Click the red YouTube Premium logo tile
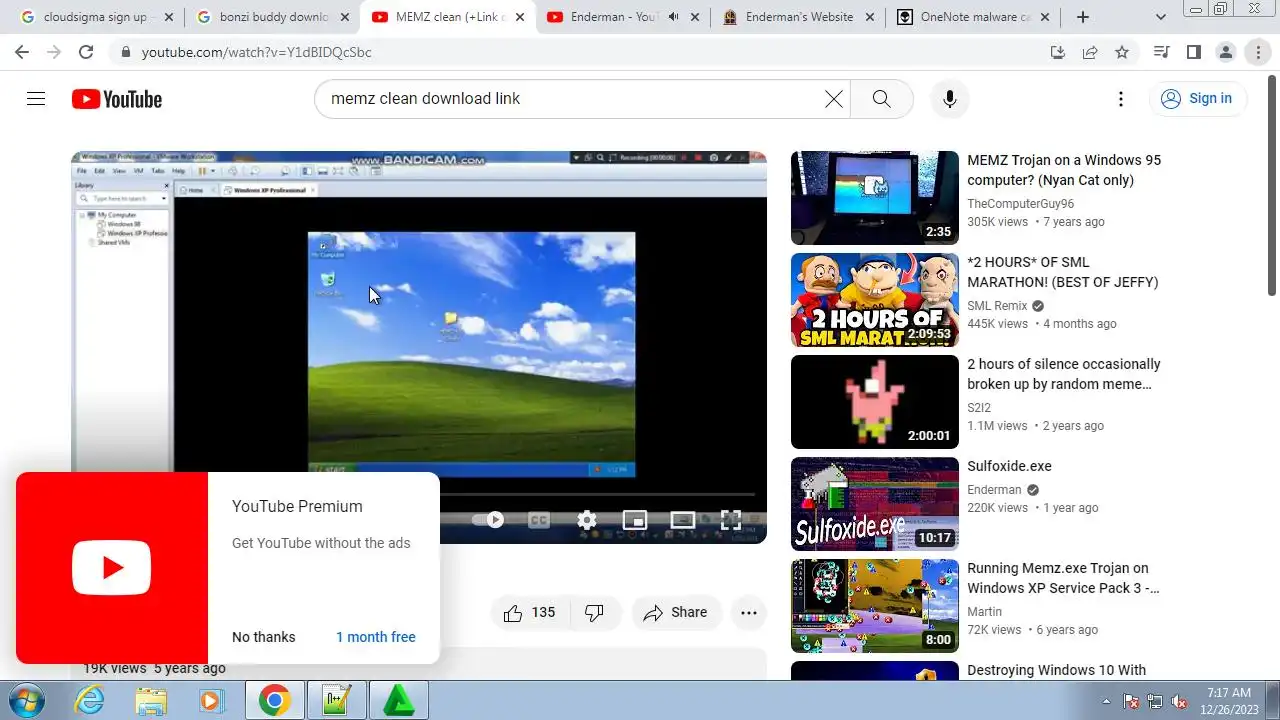Screen dimensions: 1280x720 112,568
